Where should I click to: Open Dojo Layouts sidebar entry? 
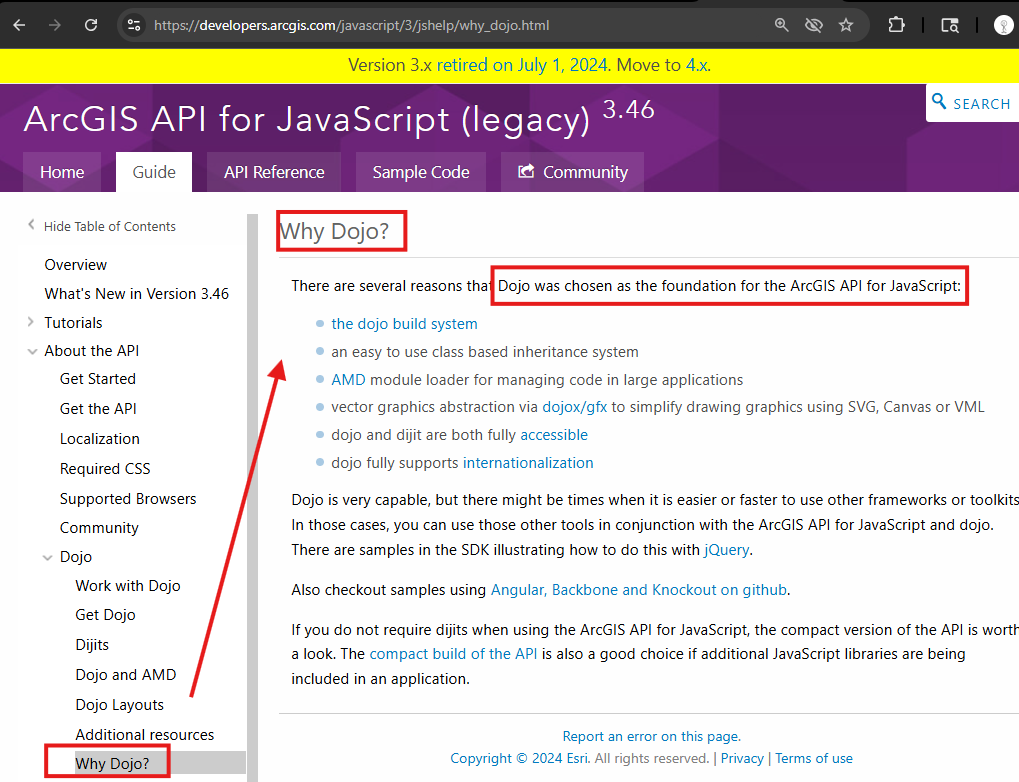pyautogui.click(x=120, y=705)
